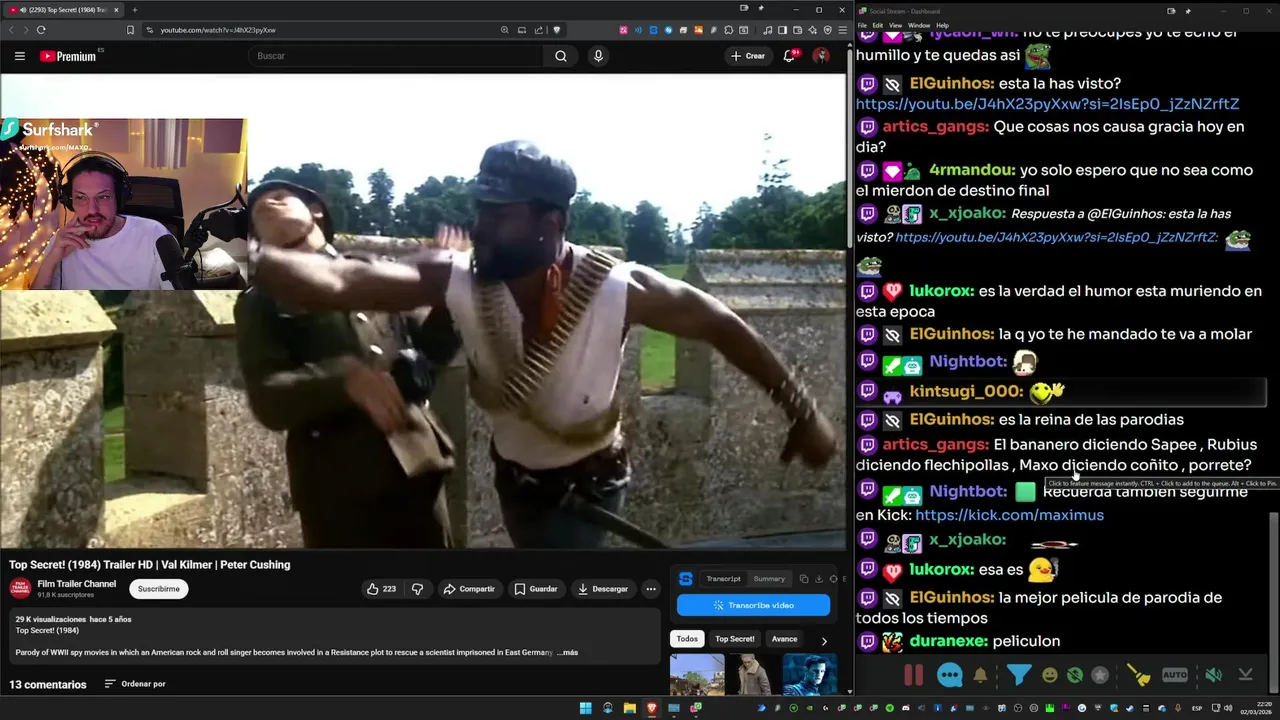Switch to Transcript tab in extension panel
The height and width of the screenshot is (720, 1280).
723,579
